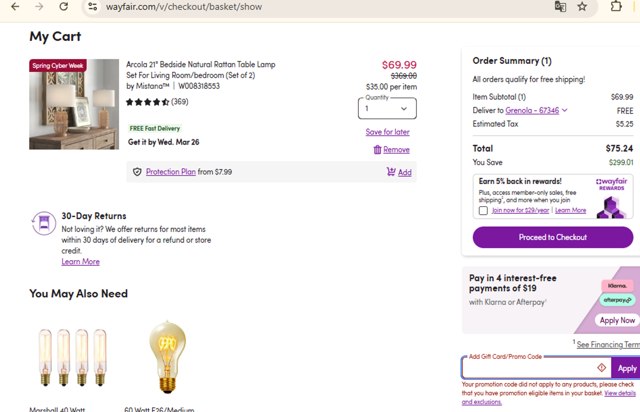This screenshot has height=412, width=640.
Task: Click the cart icon beside Add
Action: (x=391, y=172)
